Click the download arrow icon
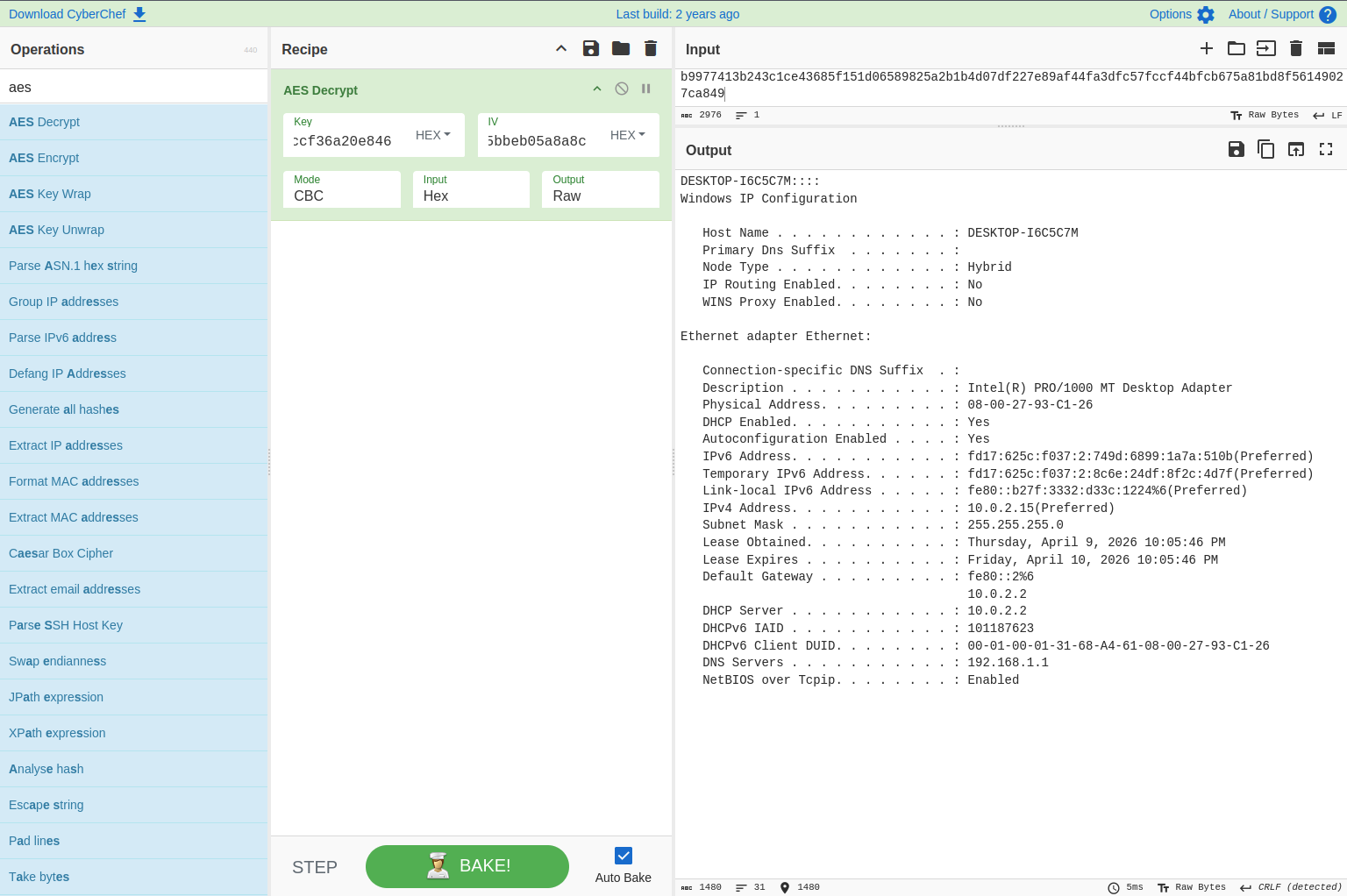This screenshot has width=1347, height=896. (139, 14)
